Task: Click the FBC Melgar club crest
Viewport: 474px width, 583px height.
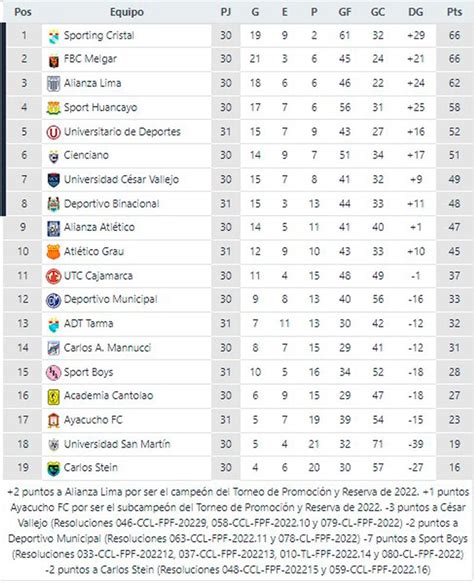Action: tap(54, 60)
